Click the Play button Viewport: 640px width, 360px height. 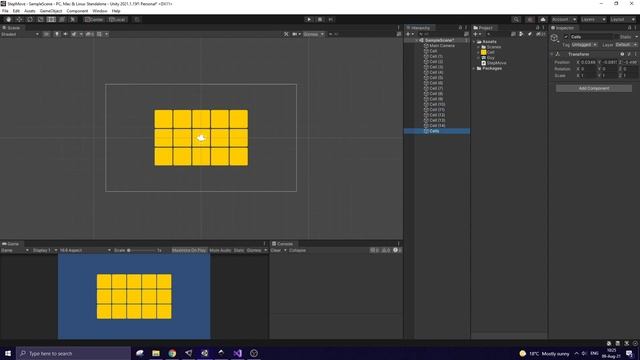309,20
